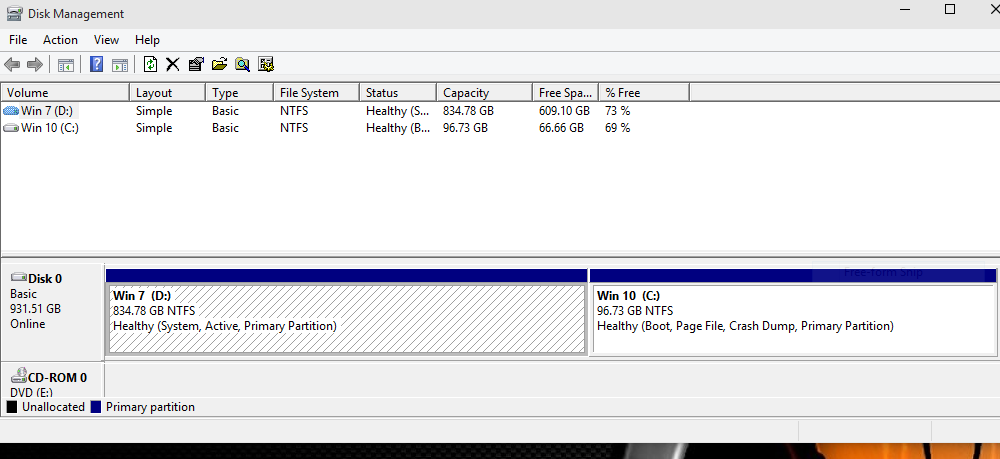The image size is (1000, 459).
Task: Click the 931.51 GB size under Disk 0
Action: [x=36, y=309]
